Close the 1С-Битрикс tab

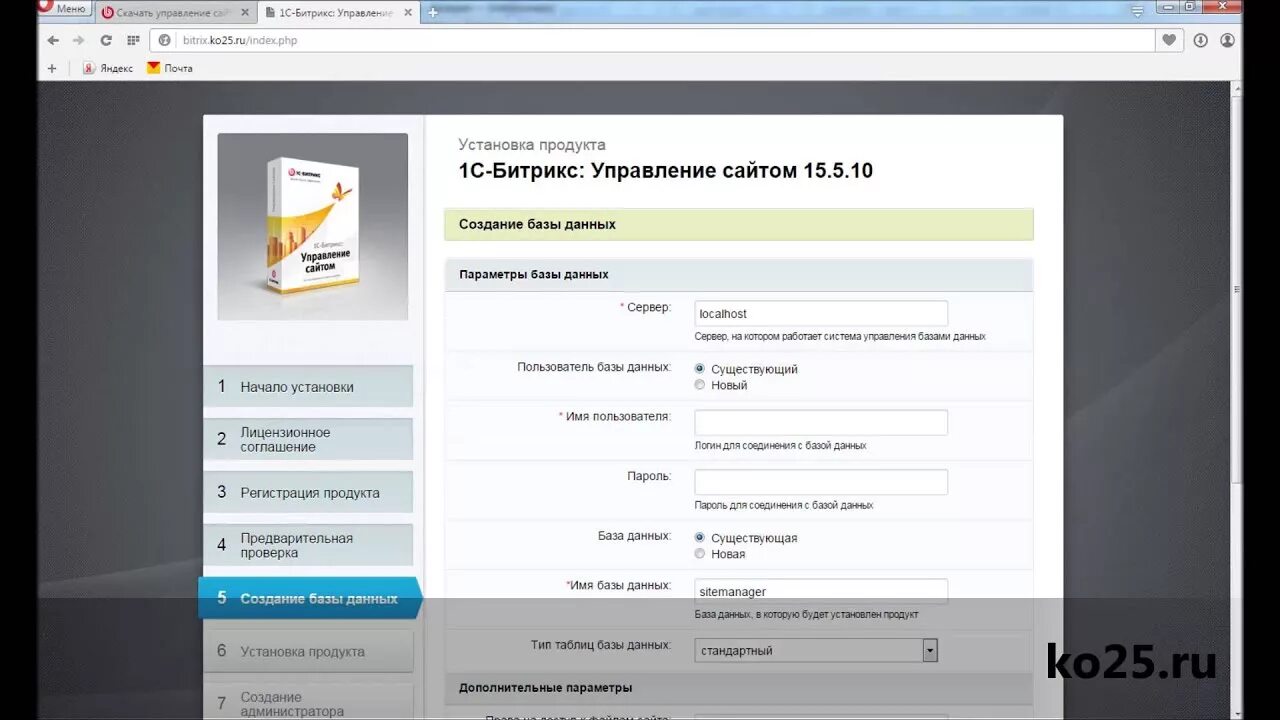(407, 13)
